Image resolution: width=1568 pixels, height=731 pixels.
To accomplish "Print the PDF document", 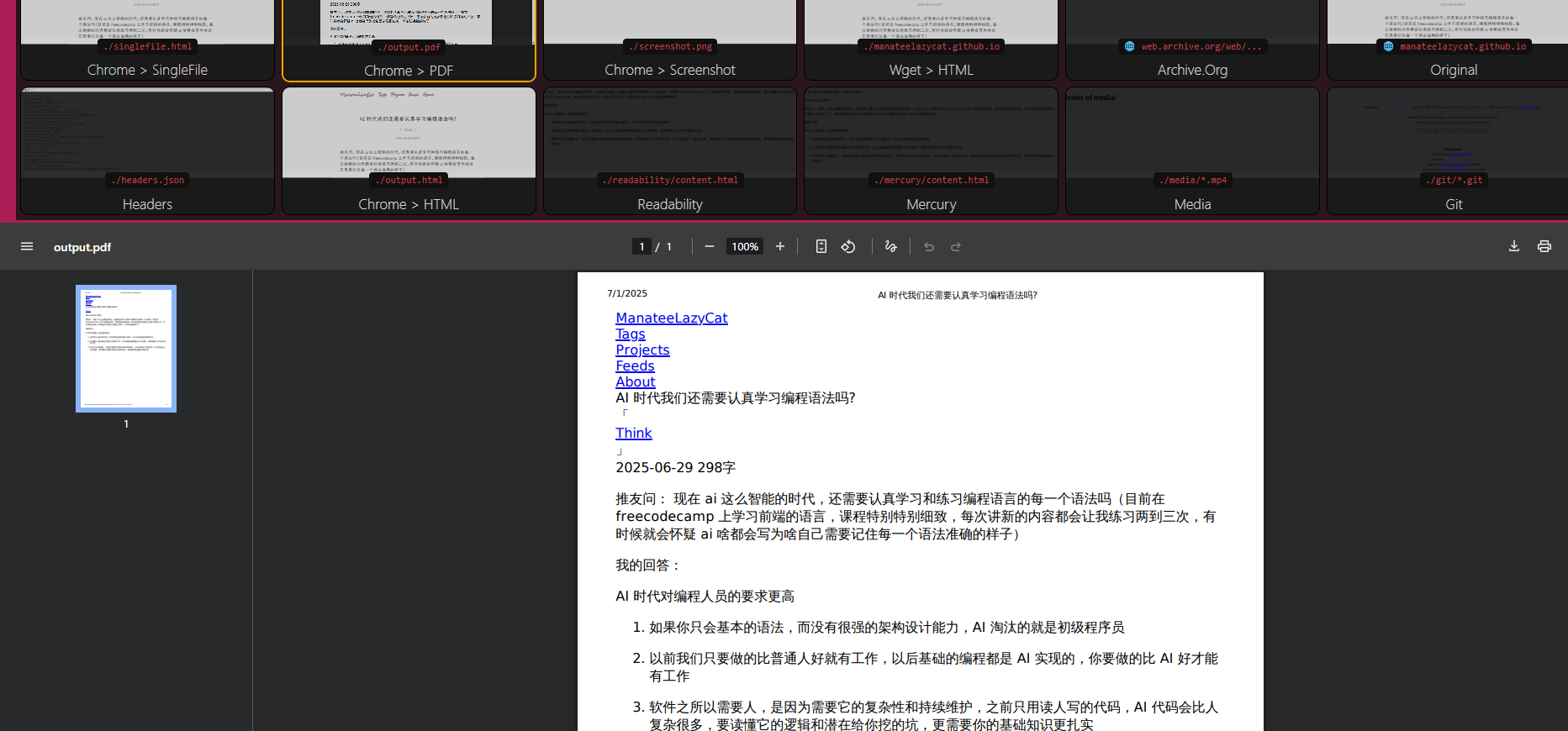I will [x=1544, y=246].
